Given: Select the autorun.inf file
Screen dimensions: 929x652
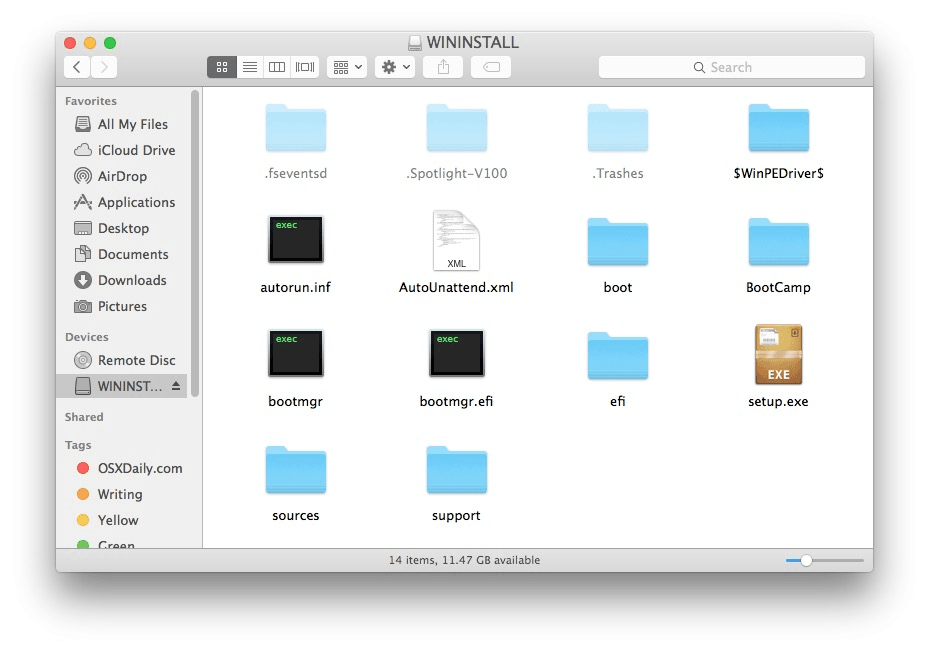Looking at the screenshot, I should [295, 239].
